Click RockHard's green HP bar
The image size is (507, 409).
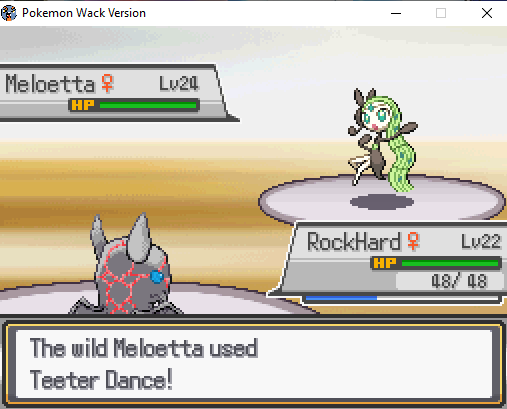pos(450,263)
